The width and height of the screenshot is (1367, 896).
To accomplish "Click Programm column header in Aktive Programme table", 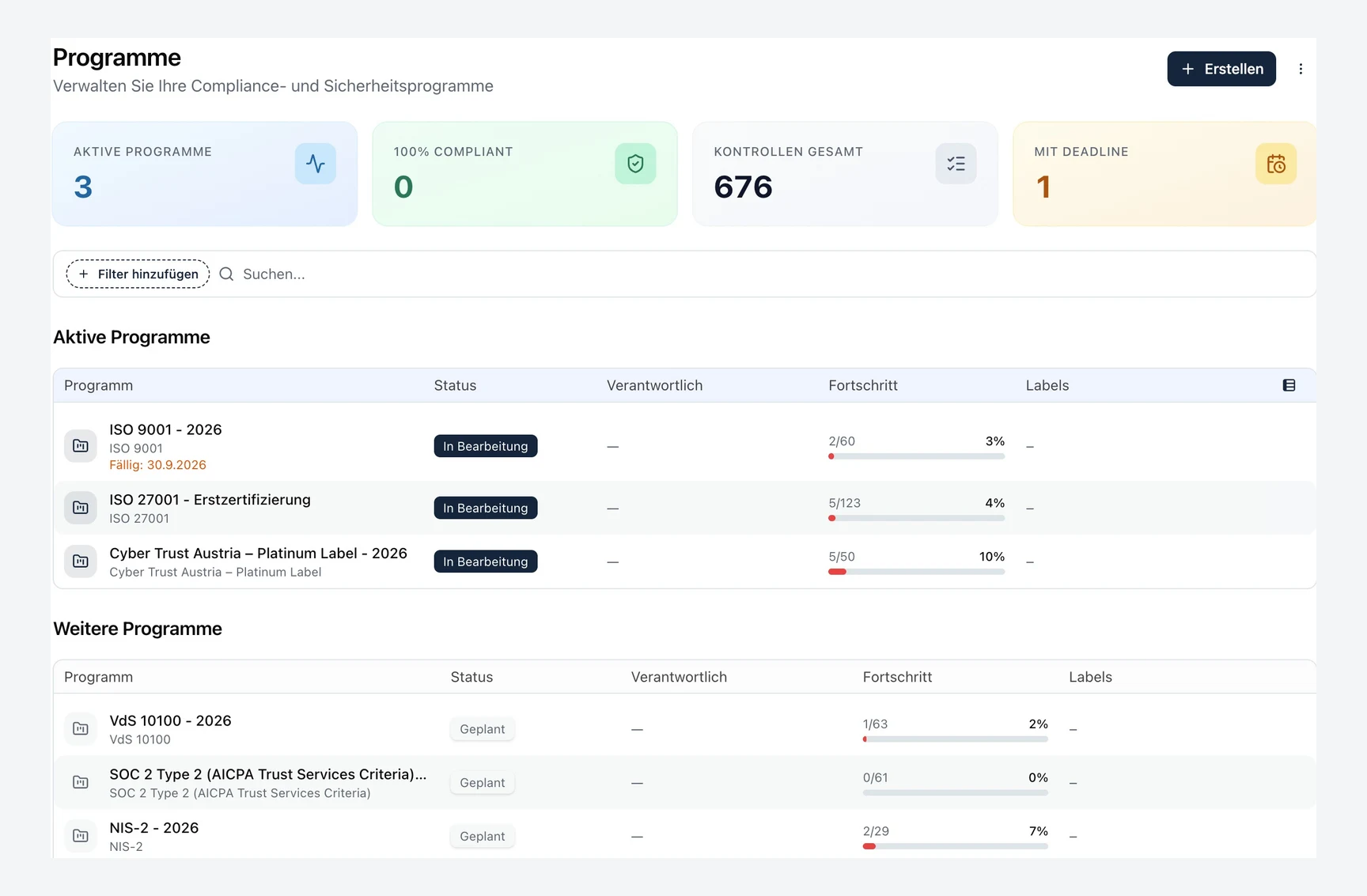I will click(98, 385).
